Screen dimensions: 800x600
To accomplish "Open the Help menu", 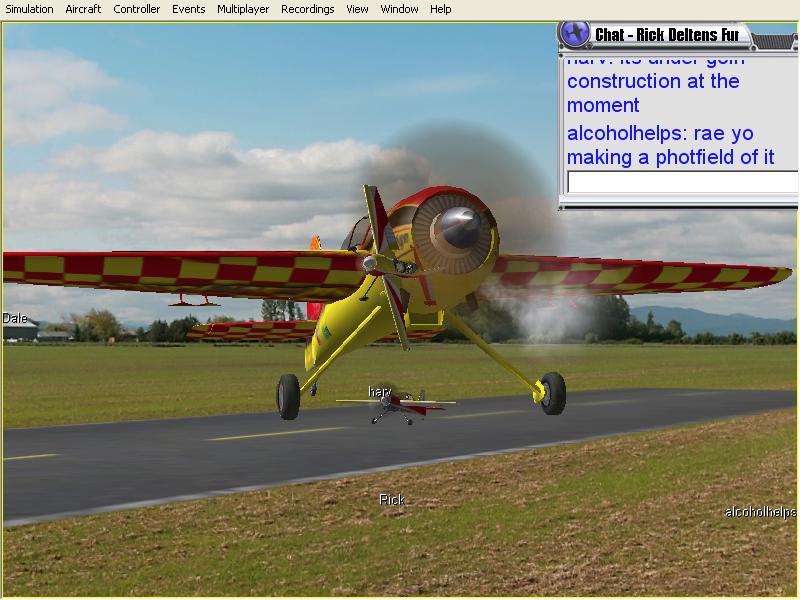I will pyautogui.click(x=440, y=9).
